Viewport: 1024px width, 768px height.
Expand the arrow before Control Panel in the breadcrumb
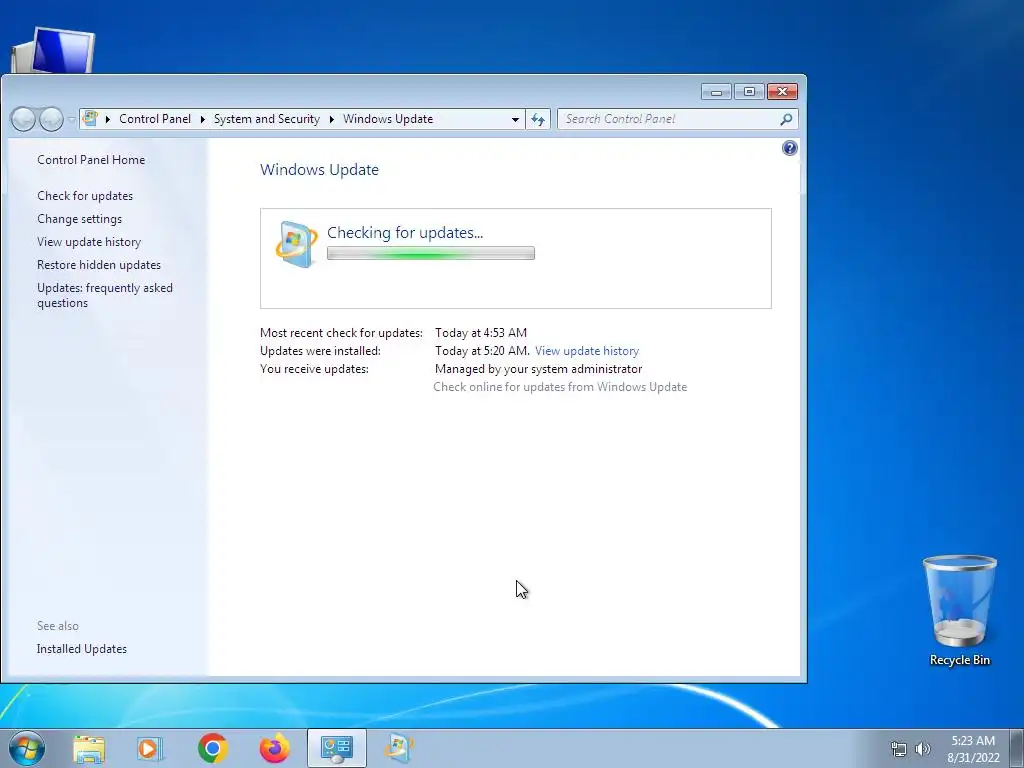tap(108, 119)
